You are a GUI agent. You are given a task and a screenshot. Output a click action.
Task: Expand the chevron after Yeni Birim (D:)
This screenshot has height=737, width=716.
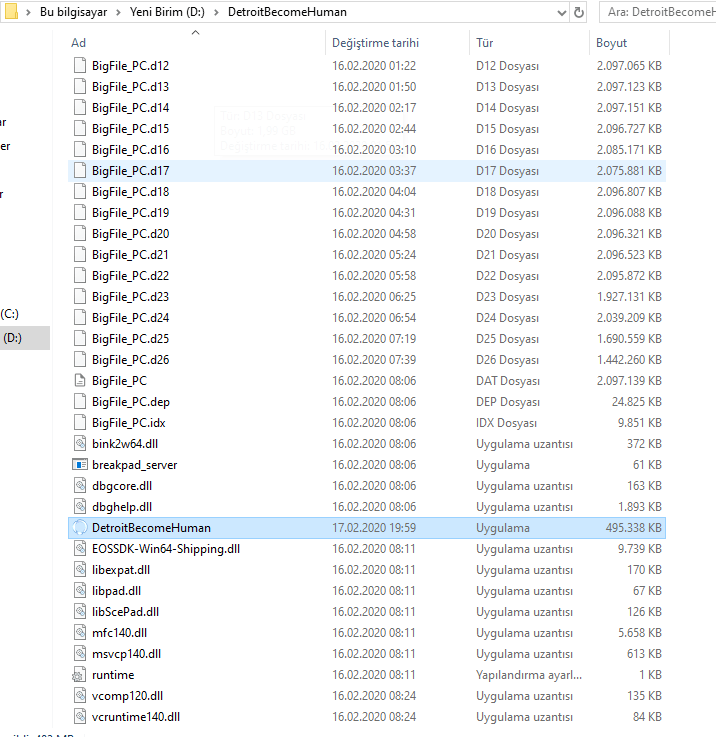(216, 12)
